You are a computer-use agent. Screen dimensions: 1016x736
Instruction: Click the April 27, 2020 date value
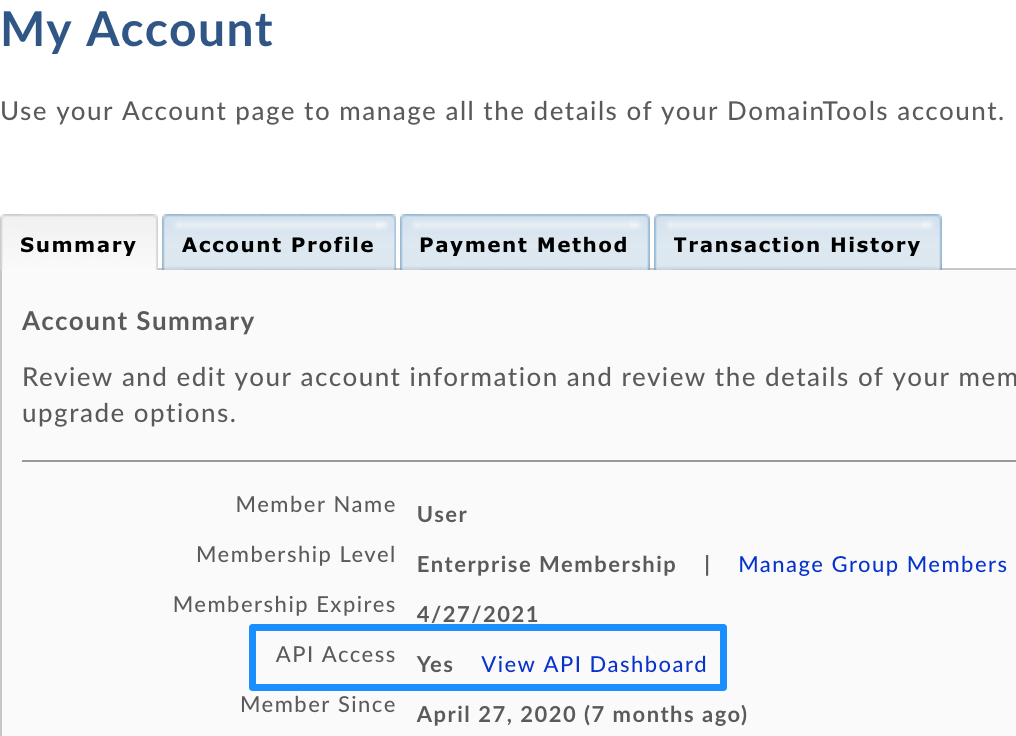[583, 714]
